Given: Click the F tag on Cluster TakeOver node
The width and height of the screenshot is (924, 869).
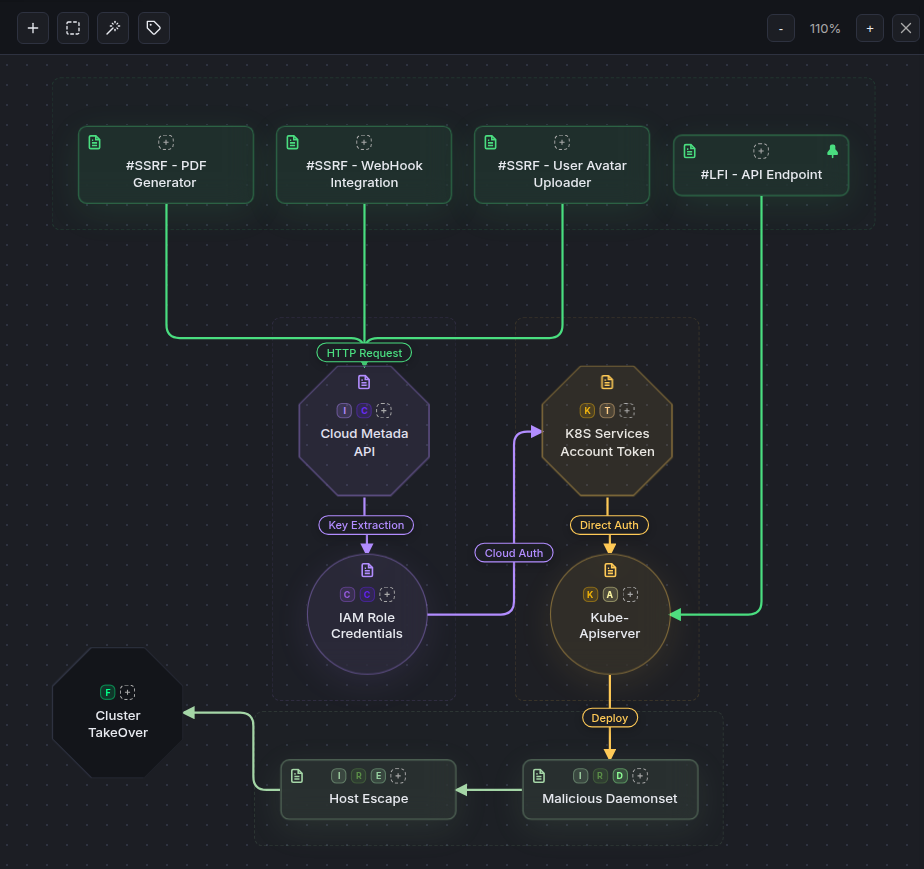Looking at the screenshot, I should click(107, 692).
